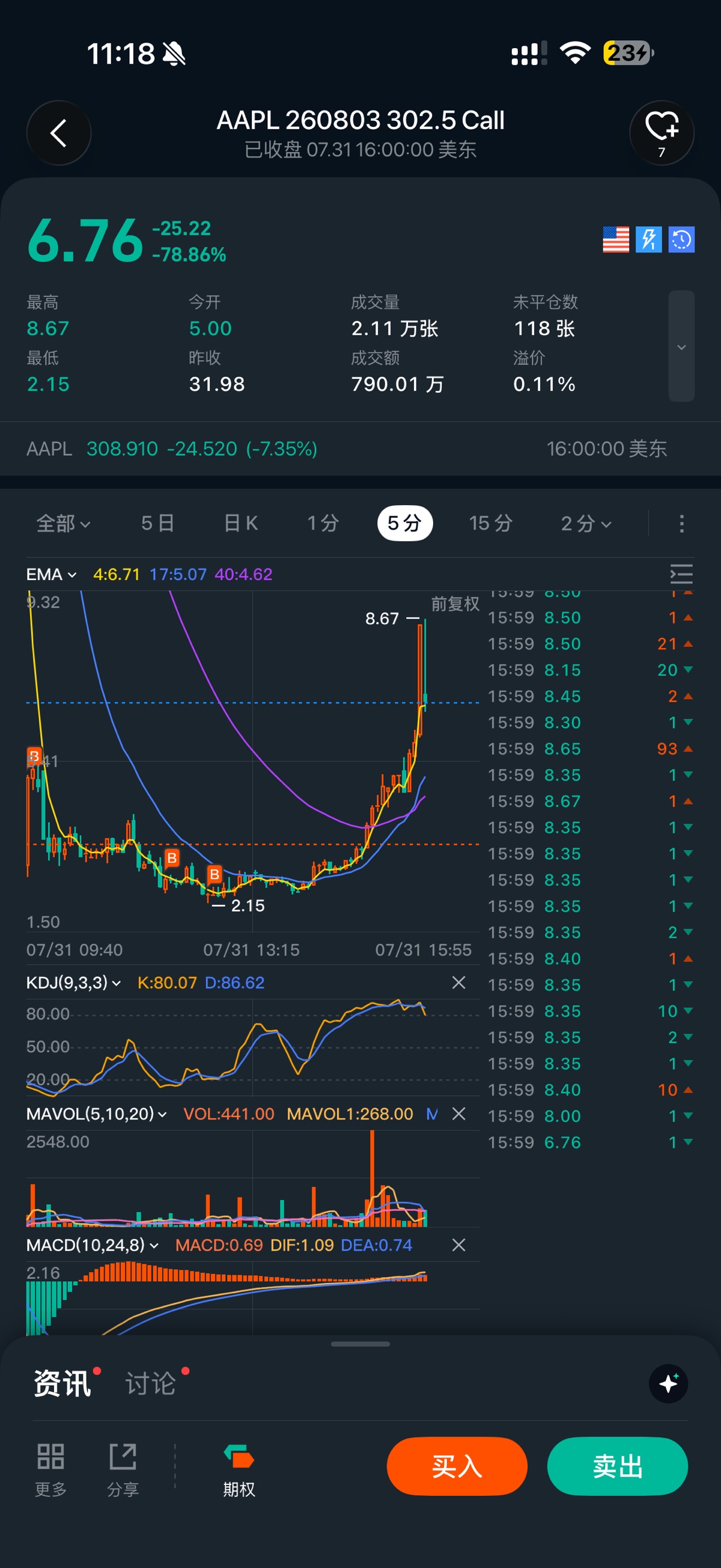Tap the back arrow button

pyautogui.click(x=59, y=133)
